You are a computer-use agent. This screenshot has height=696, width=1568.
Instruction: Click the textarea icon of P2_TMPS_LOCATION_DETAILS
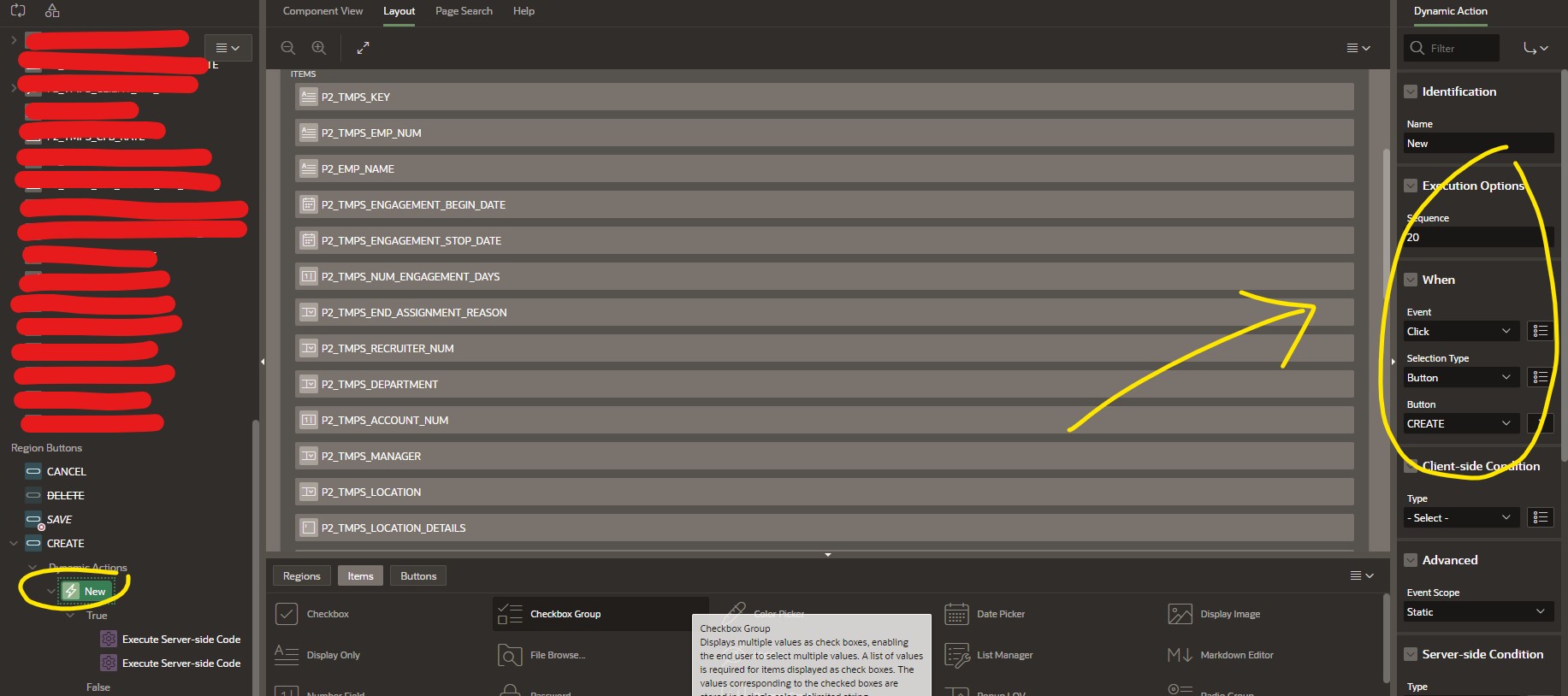point(309,528)
